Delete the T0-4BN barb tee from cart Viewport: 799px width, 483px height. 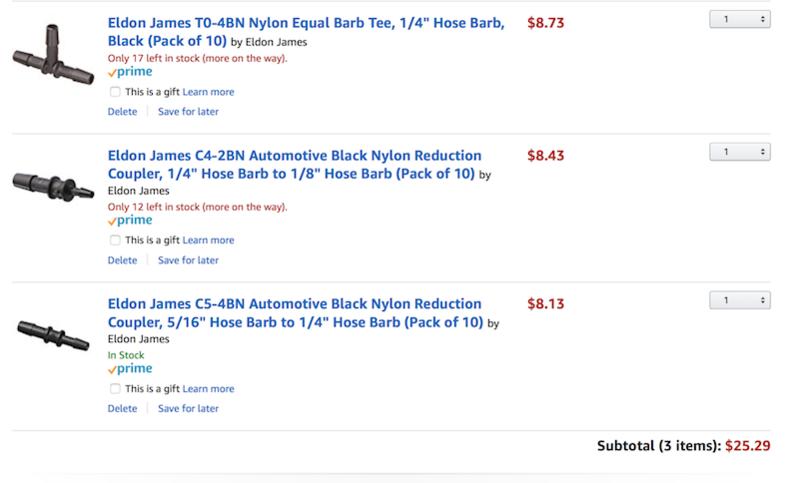(122, 112)
